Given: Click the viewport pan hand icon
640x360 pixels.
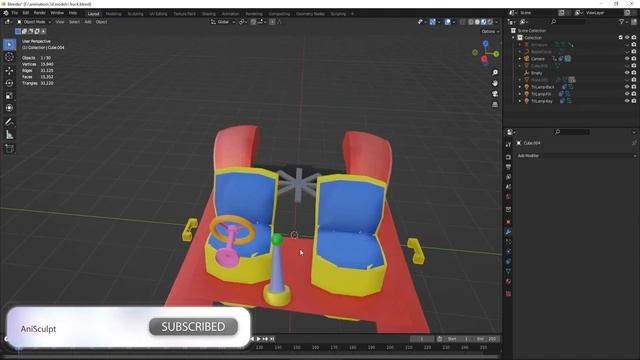Looking at the screenshot, I should click(x=495, y=83).
